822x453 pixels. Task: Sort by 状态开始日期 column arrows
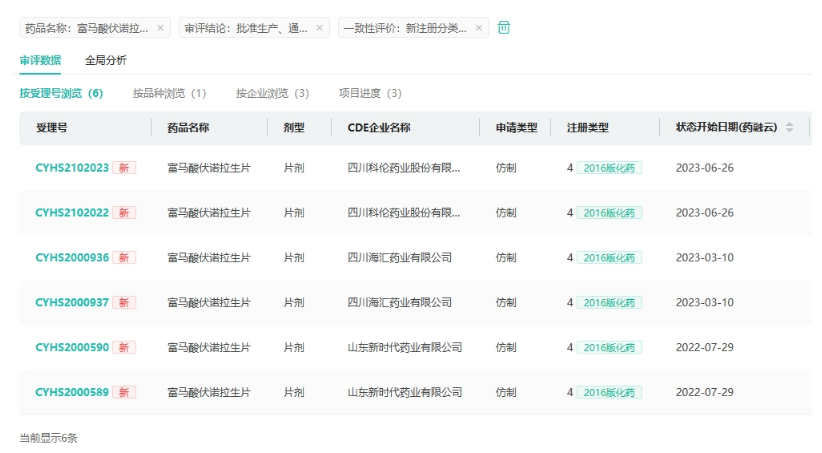[789, 128]
